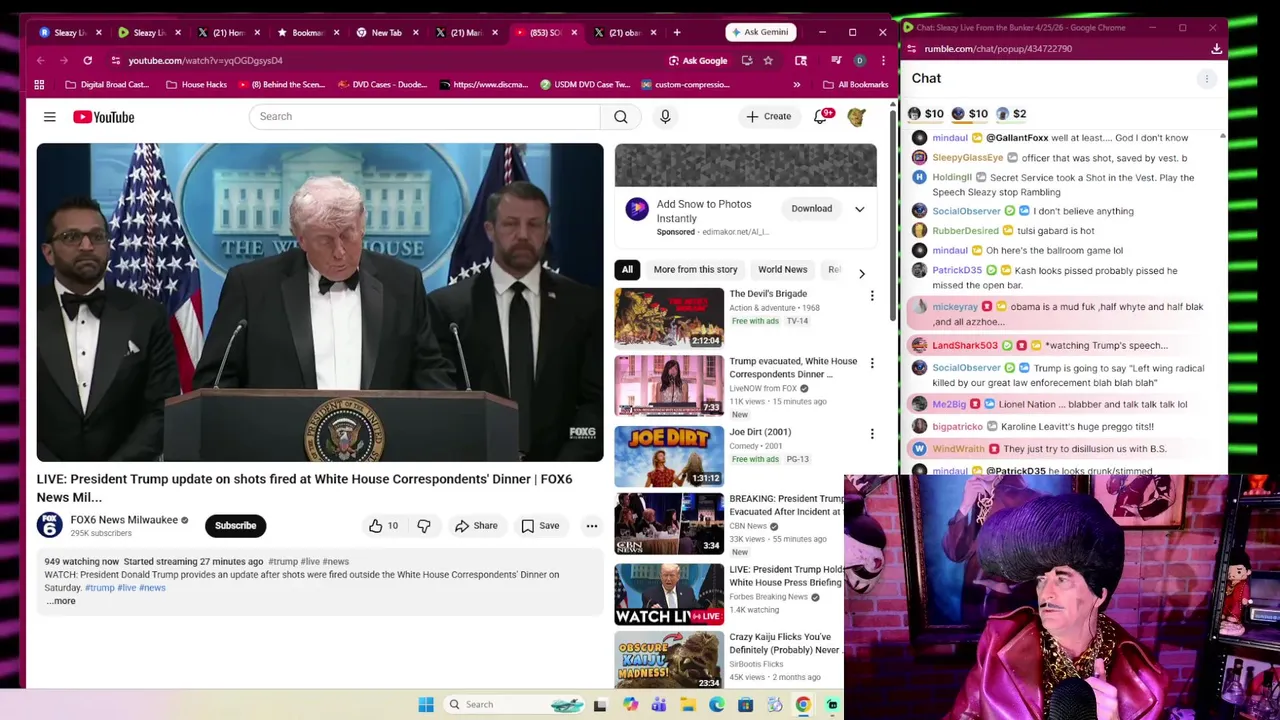Click SleepyGassEye username in chat

pos(967,158)
